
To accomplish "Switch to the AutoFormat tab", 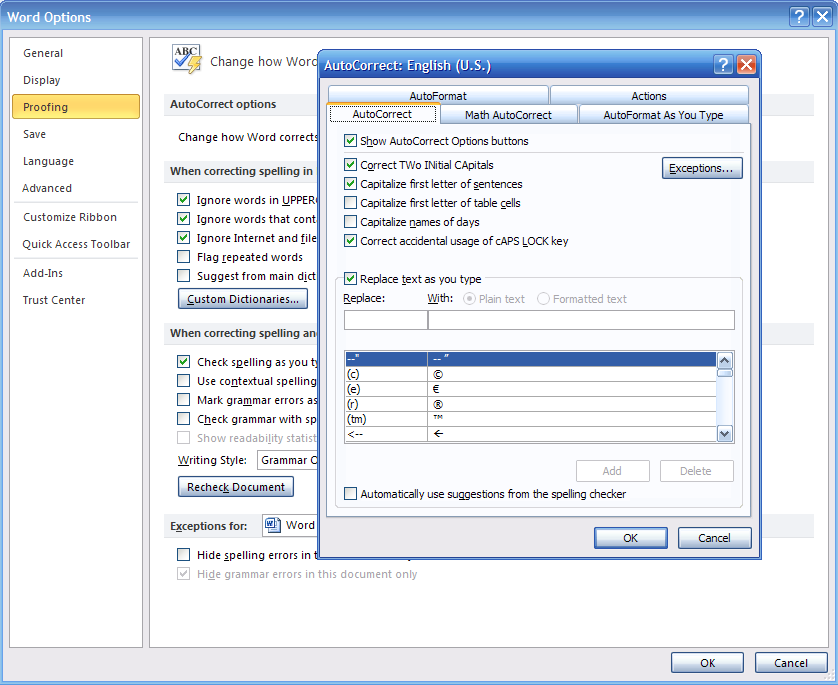I will tap(438, 96).
